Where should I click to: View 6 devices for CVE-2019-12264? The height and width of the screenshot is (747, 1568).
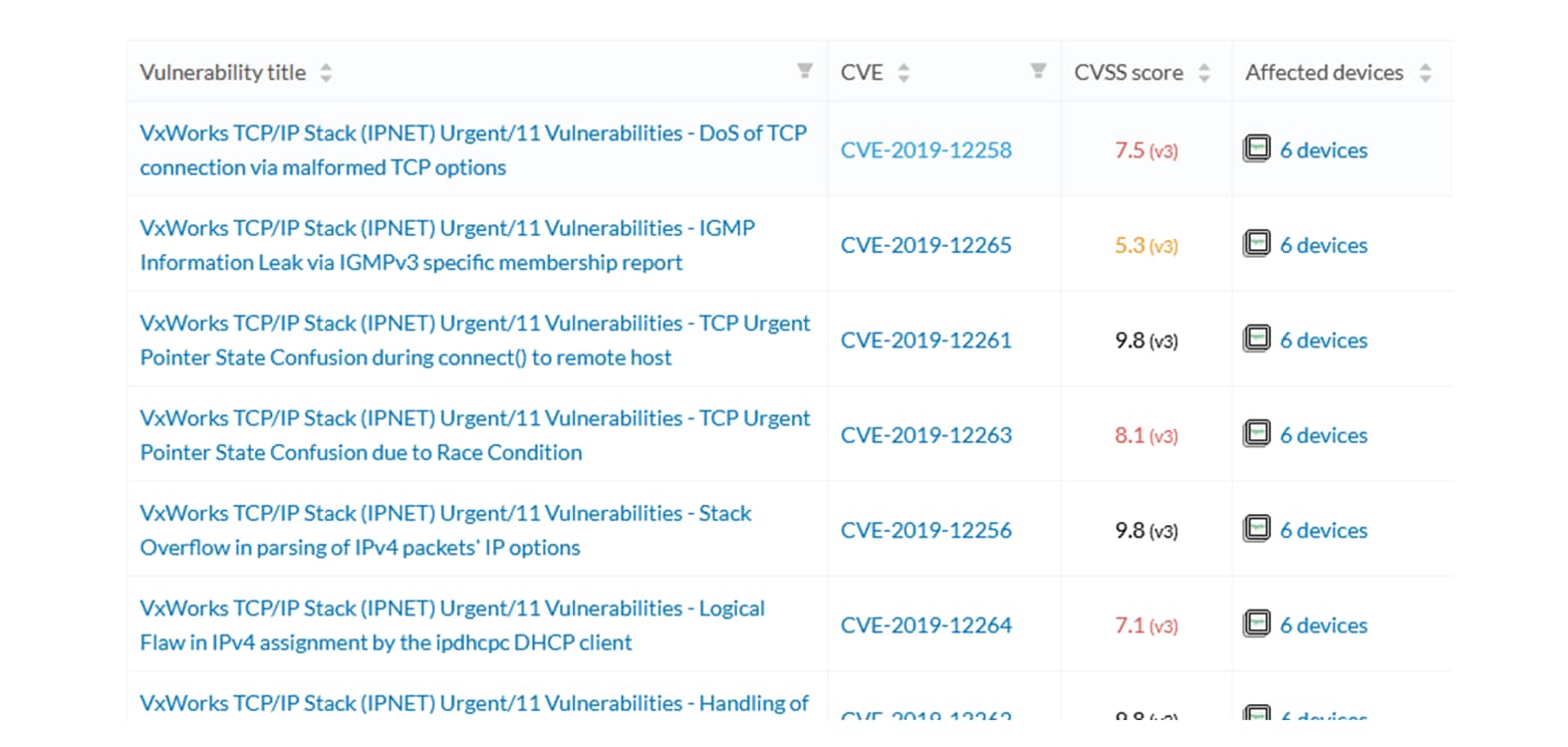click(x=1323, y=625)
